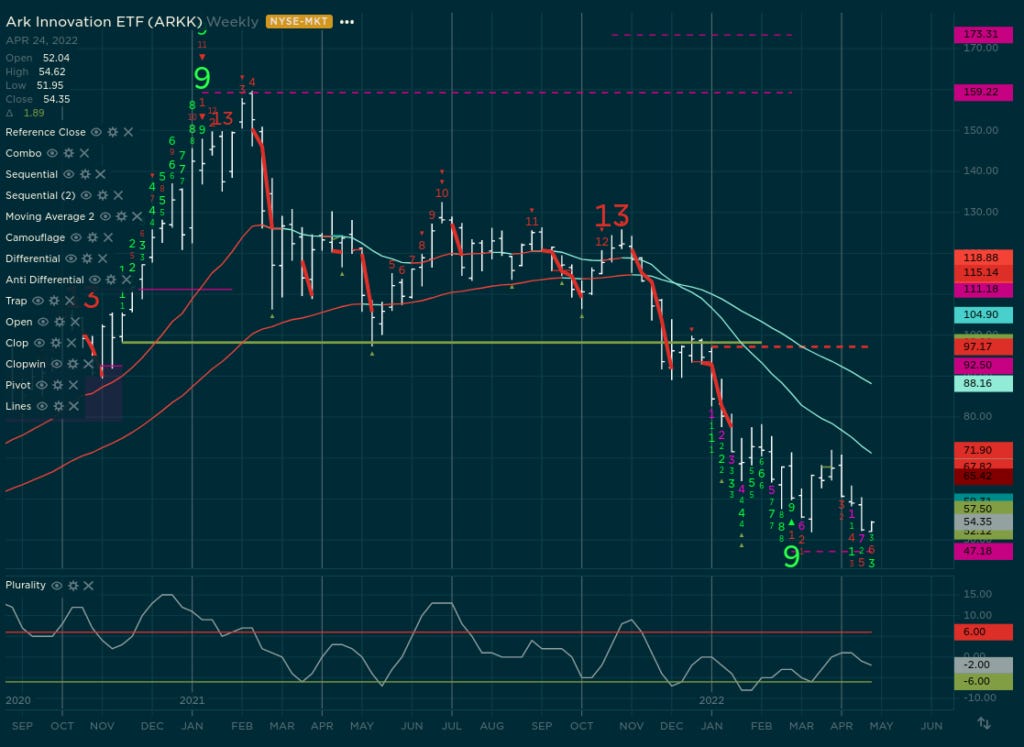
Task: Hide the Combo indicator
Action: pyautogui.click(x=52, y=153)
